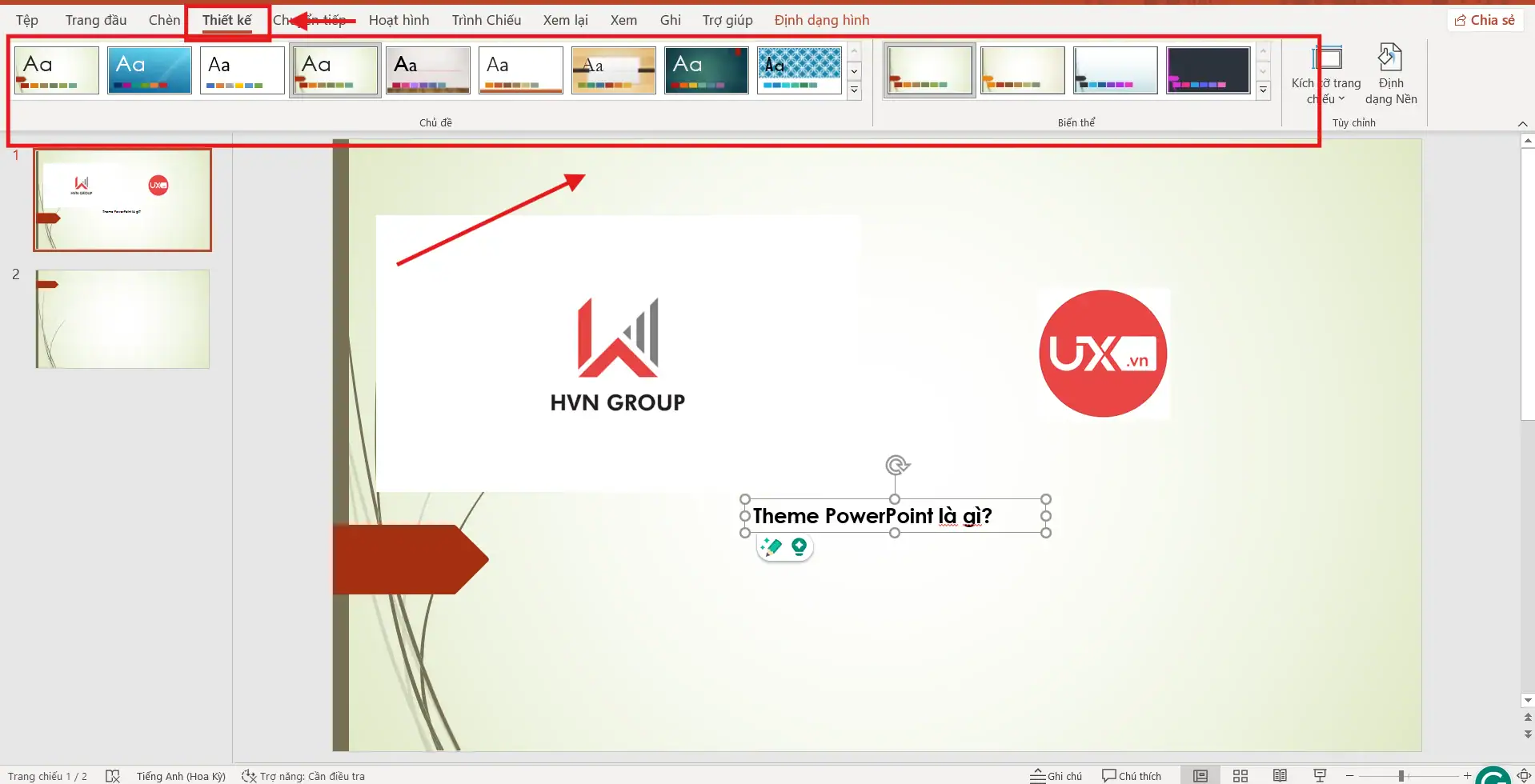Click the UX.vn red circle logo
Screen dimensions: 1535x784
[x=1103, y=354]
